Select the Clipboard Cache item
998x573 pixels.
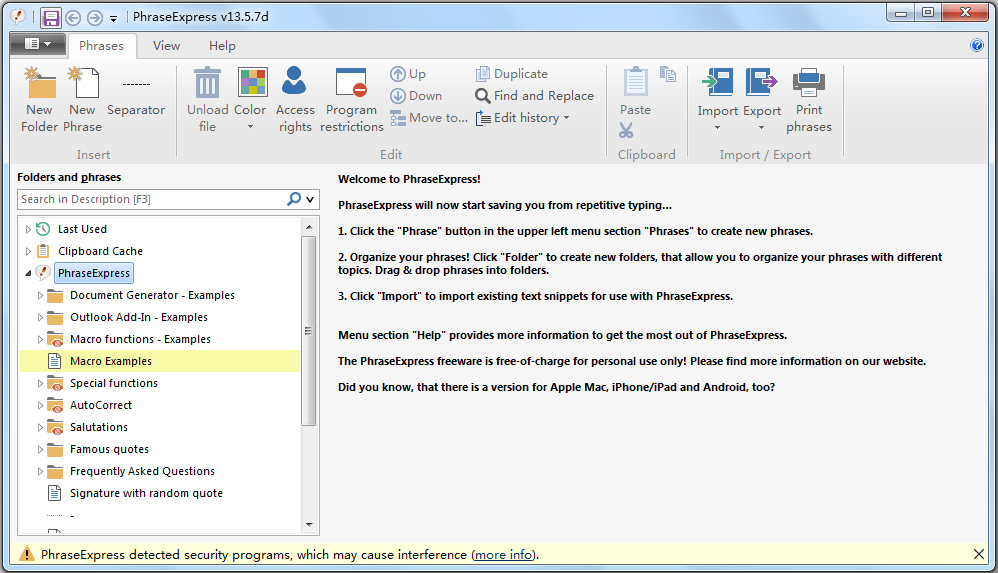pyautogui.click(x=100, y=251)
